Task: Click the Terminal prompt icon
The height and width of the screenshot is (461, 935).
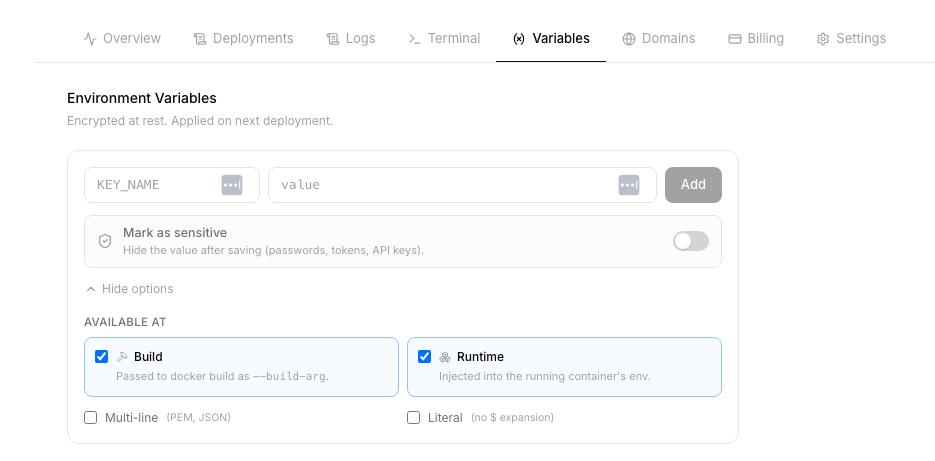Action: pyautogui.click(x=414, y=39)
